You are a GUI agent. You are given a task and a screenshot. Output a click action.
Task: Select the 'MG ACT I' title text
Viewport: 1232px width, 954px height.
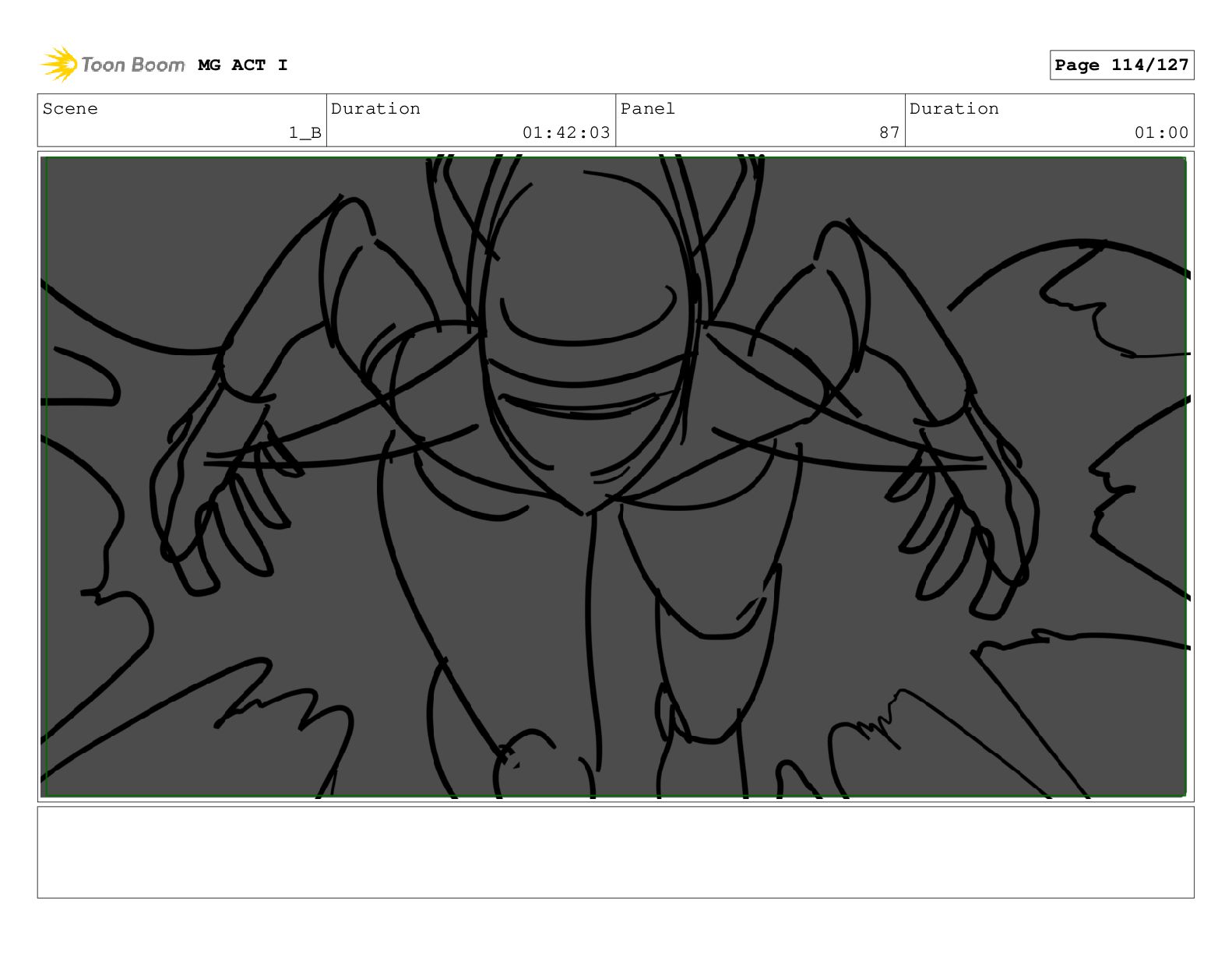pyautogui.click(x=243, y=65)
